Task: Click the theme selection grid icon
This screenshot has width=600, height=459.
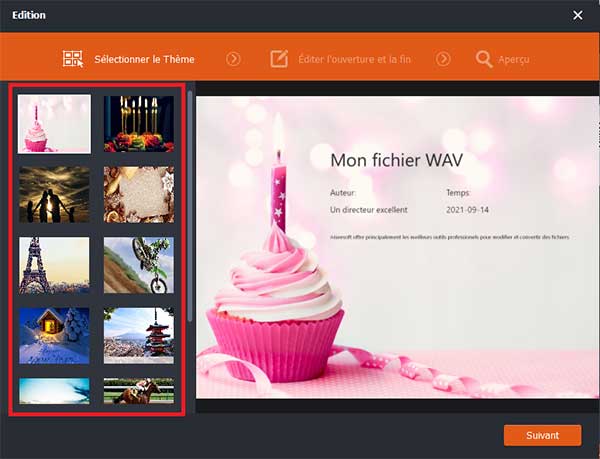Action: (72, 59)
